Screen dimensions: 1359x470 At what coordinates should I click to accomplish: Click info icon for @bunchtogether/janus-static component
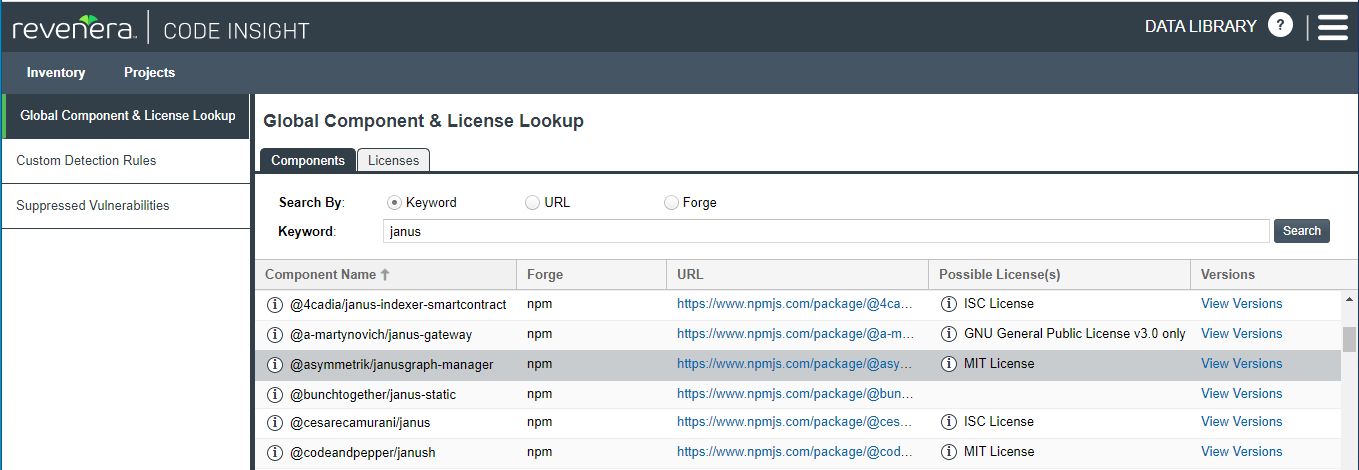pos(275,394)
